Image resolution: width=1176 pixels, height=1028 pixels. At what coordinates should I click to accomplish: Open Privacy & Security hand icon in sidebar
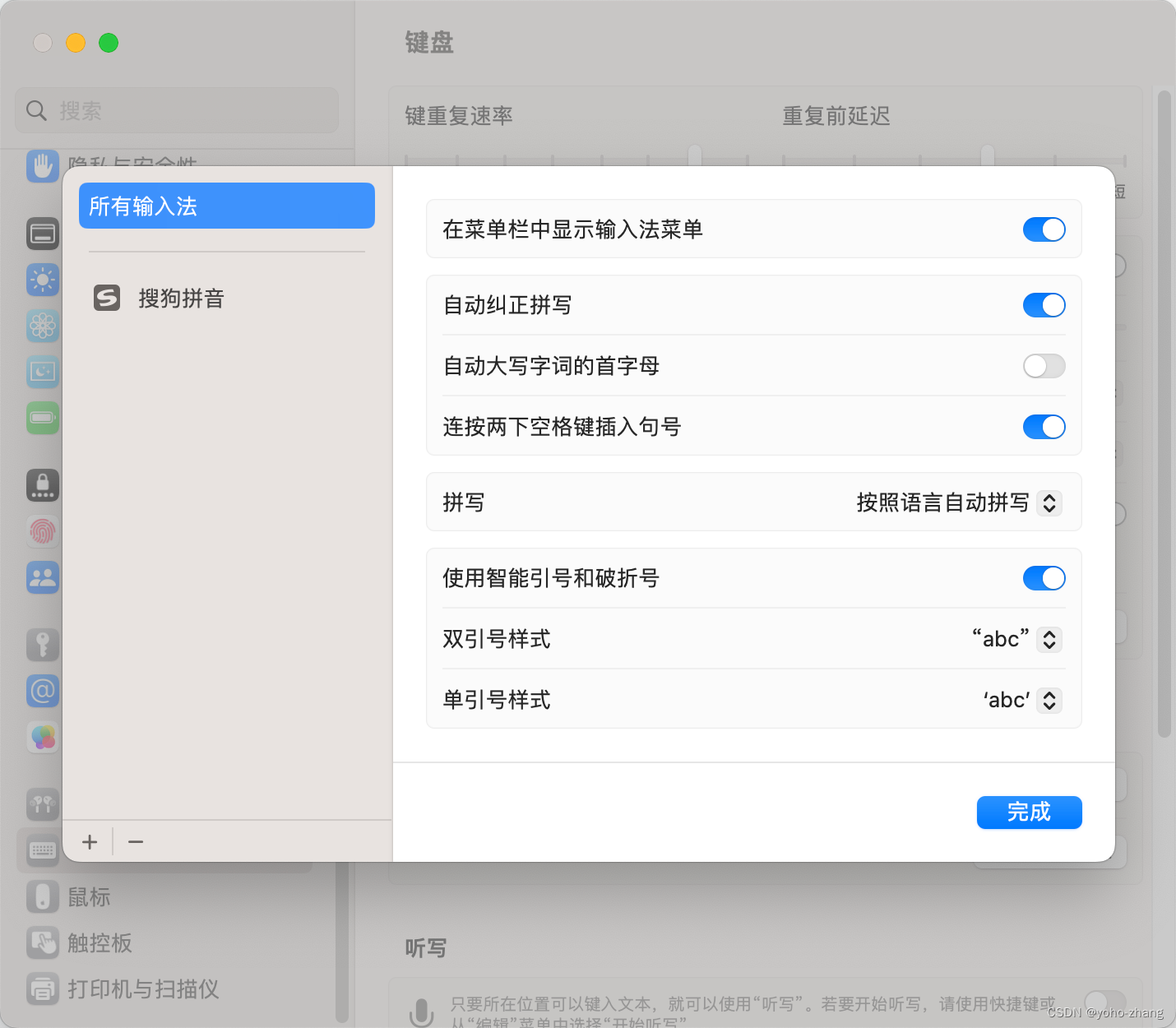(x=43, y=165)
